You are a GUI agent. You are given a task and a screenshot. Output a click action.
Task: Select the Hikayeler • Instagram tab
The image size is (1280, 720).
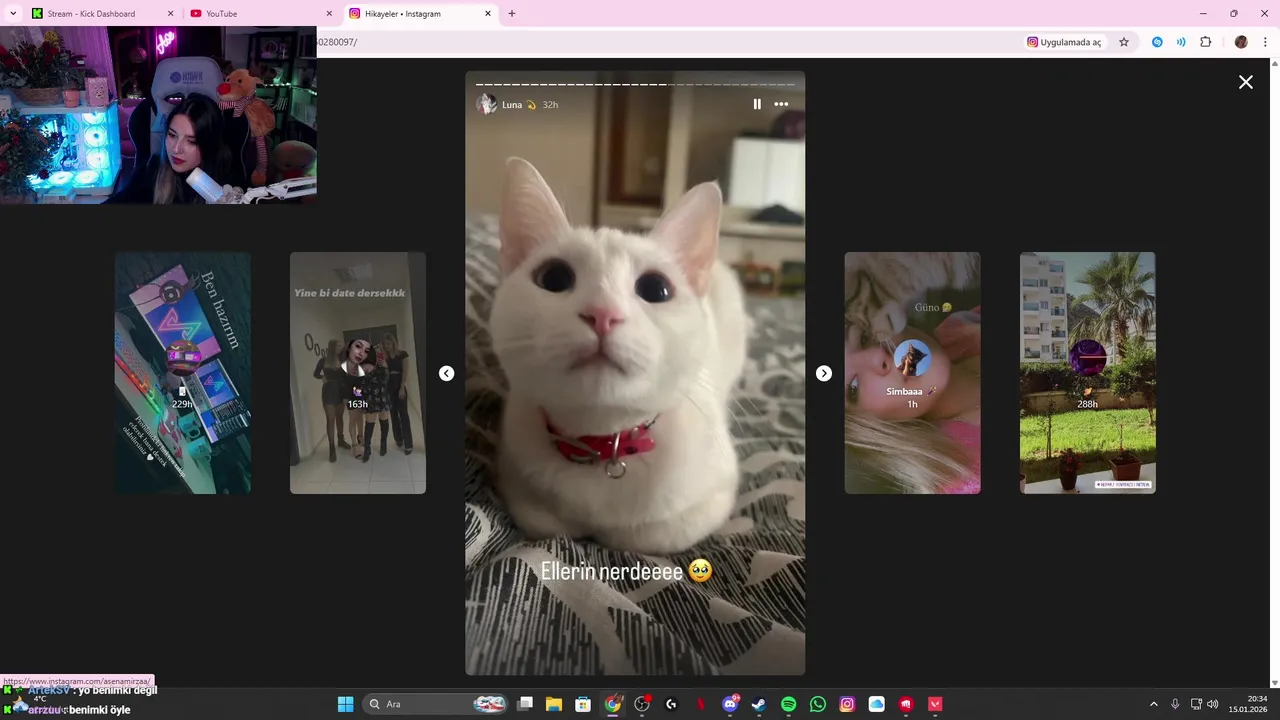coord(420,14)
